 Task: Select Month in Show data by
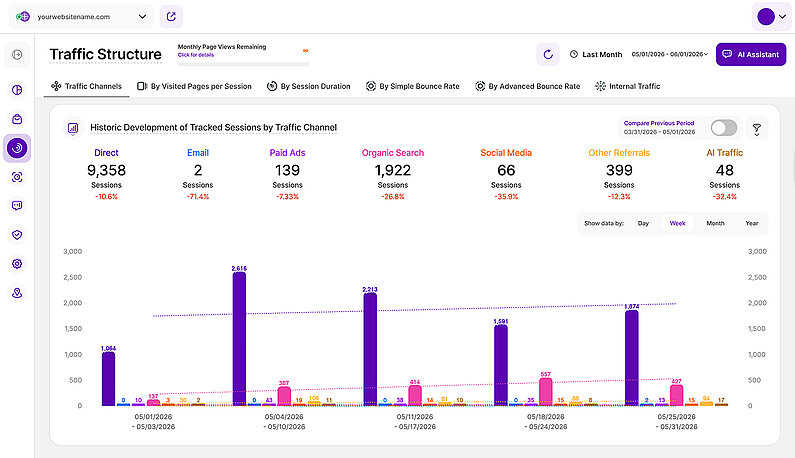[715, 223]
